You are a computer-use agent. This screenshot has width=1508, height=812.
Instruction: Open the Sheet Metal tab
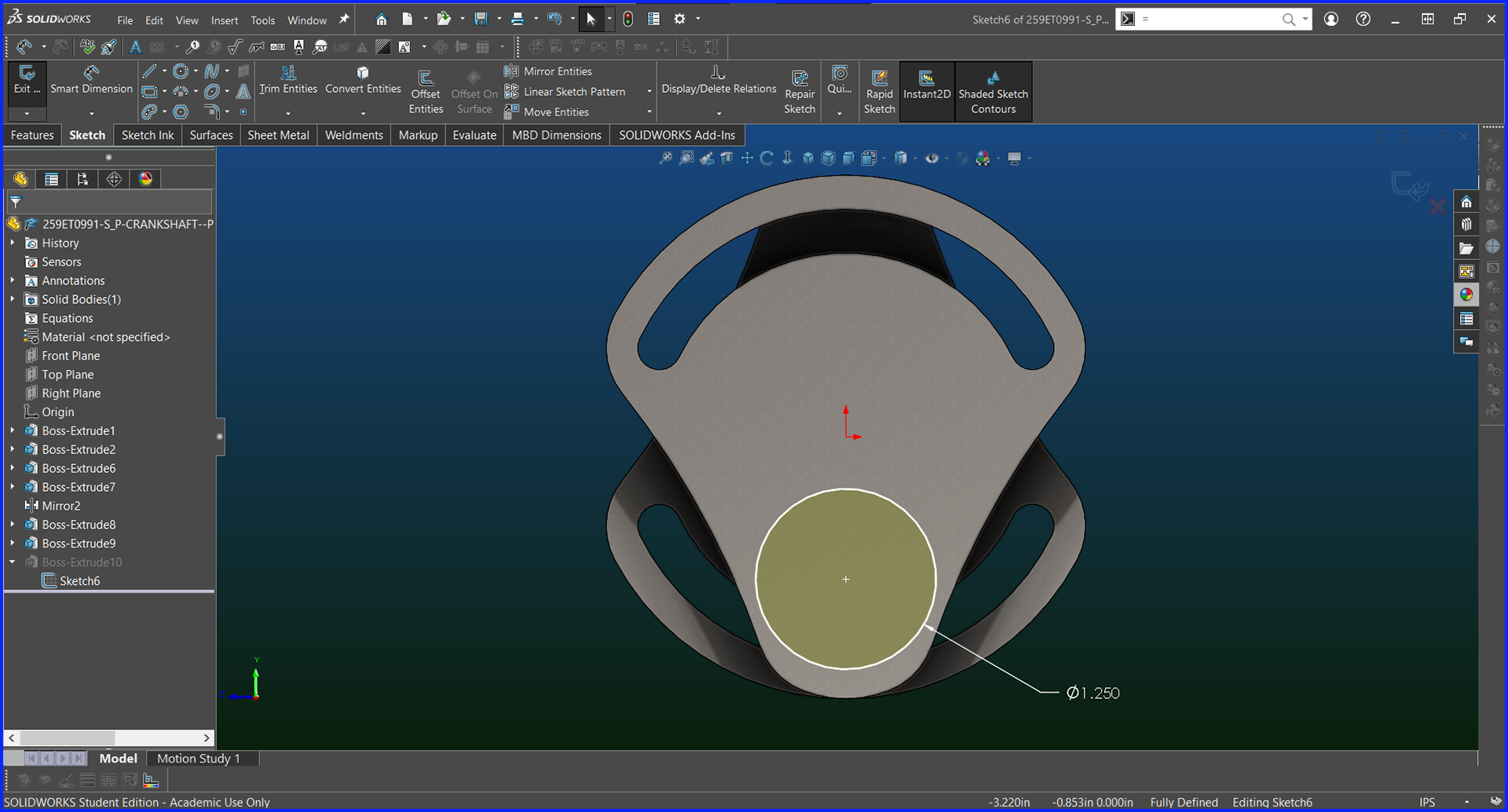[x=278, y=135]
